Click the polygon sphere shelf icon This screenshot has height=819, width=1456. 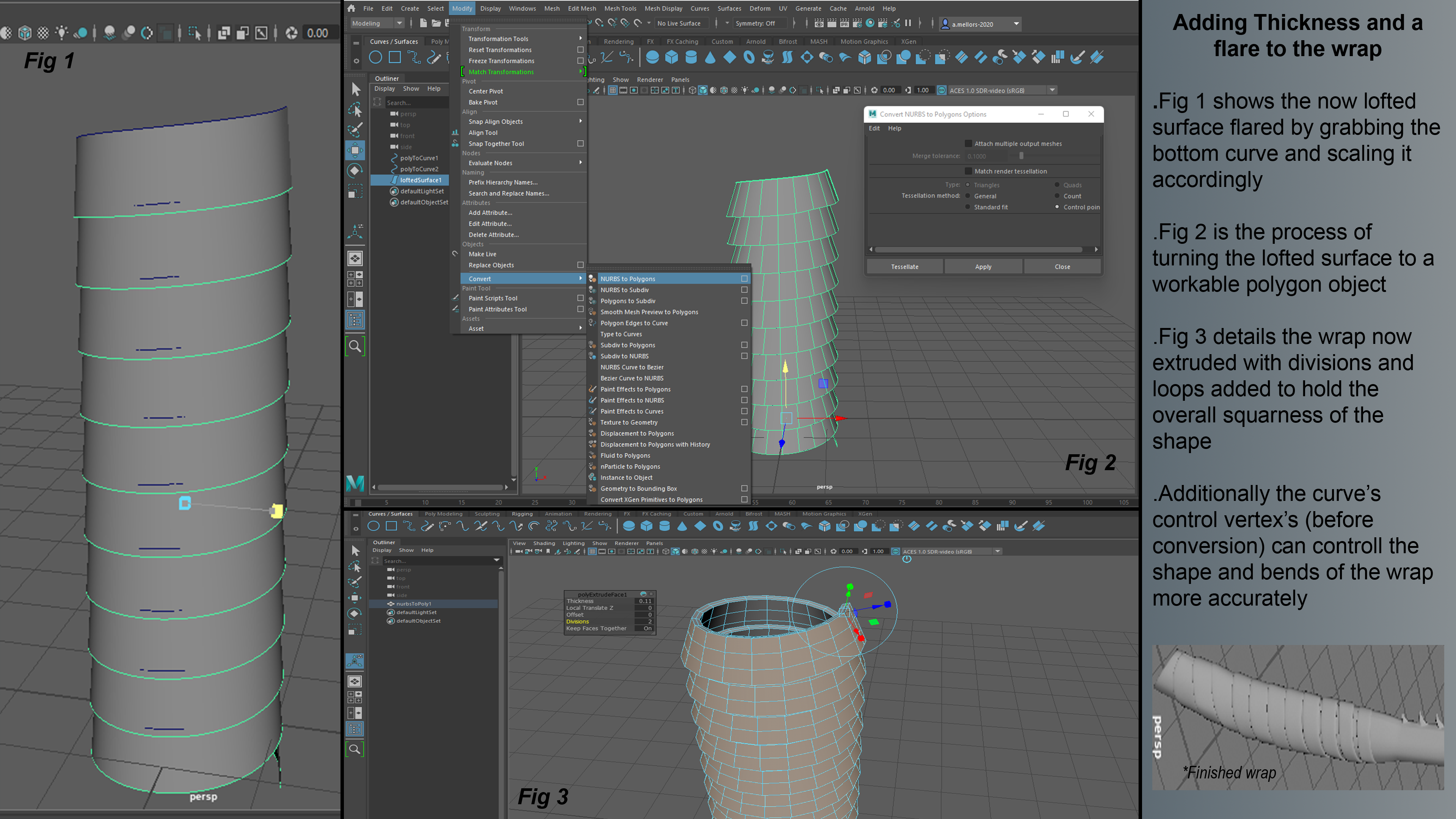coord(652,57)
